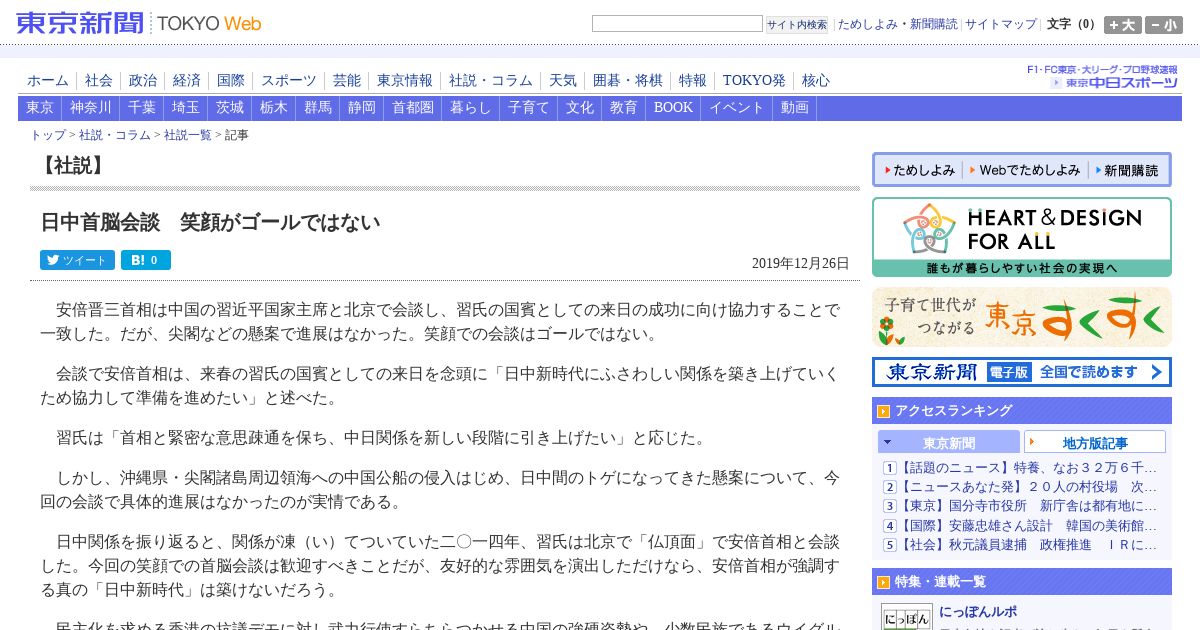Click the Webでためしよみ sidebar button
The image size is (1200, 630).
1023,171
